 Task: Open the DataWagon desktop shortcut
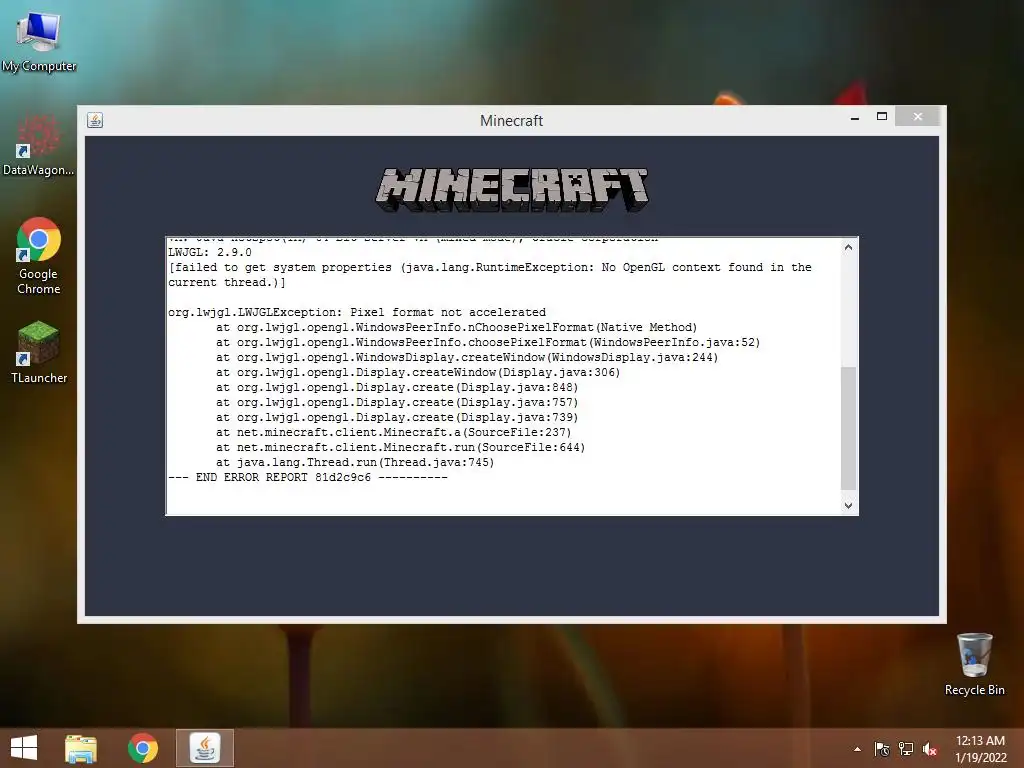39,145
